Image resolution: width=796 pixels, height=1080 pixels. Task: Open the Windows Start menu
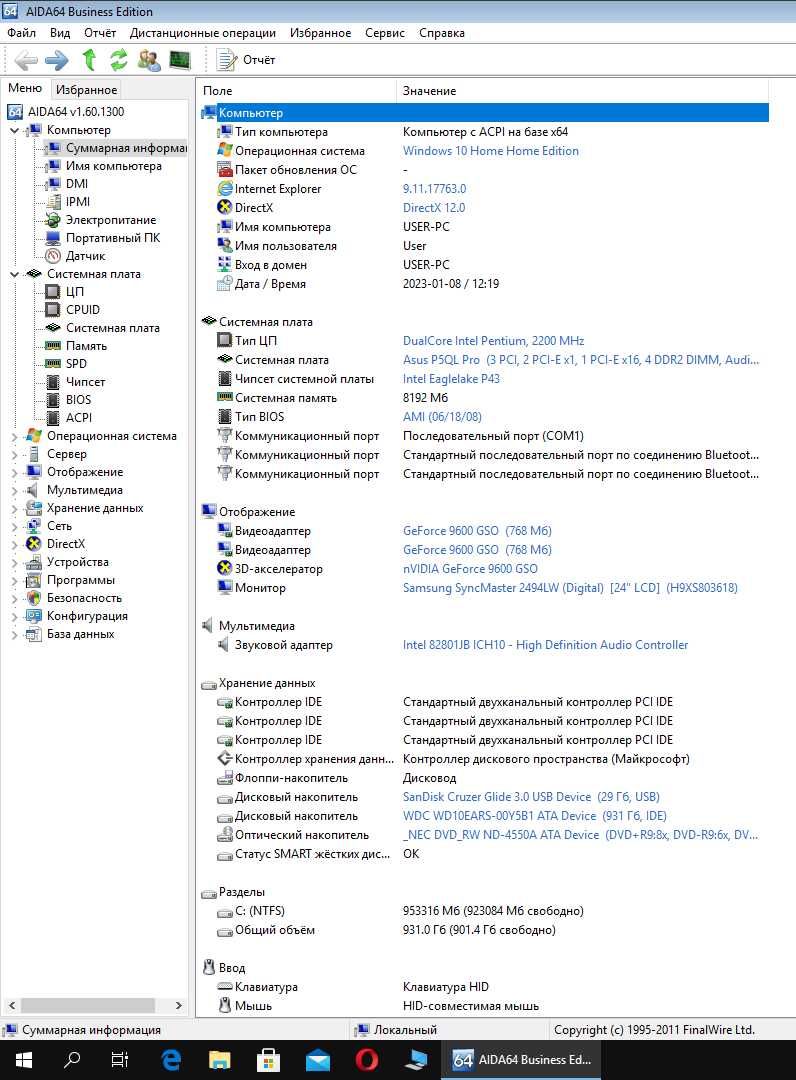[24, 1060]
